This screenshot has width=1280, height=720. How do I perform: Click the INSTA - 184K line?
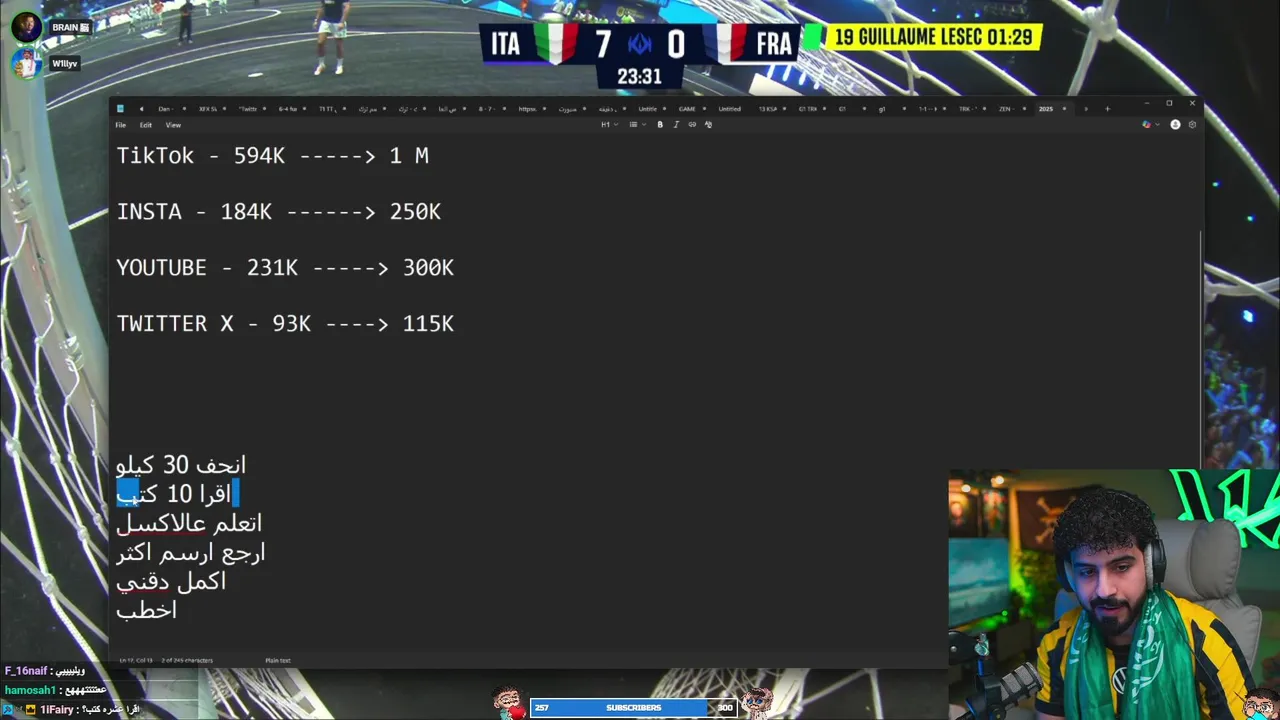coord(278,212)
